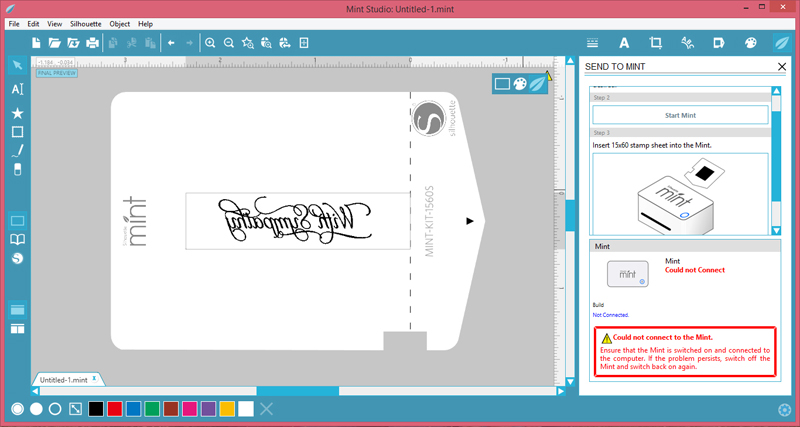Click the Send to Mint leaf icon in toolbar
The width and height of the screenshot is (800, 427).
coord(782,43)
